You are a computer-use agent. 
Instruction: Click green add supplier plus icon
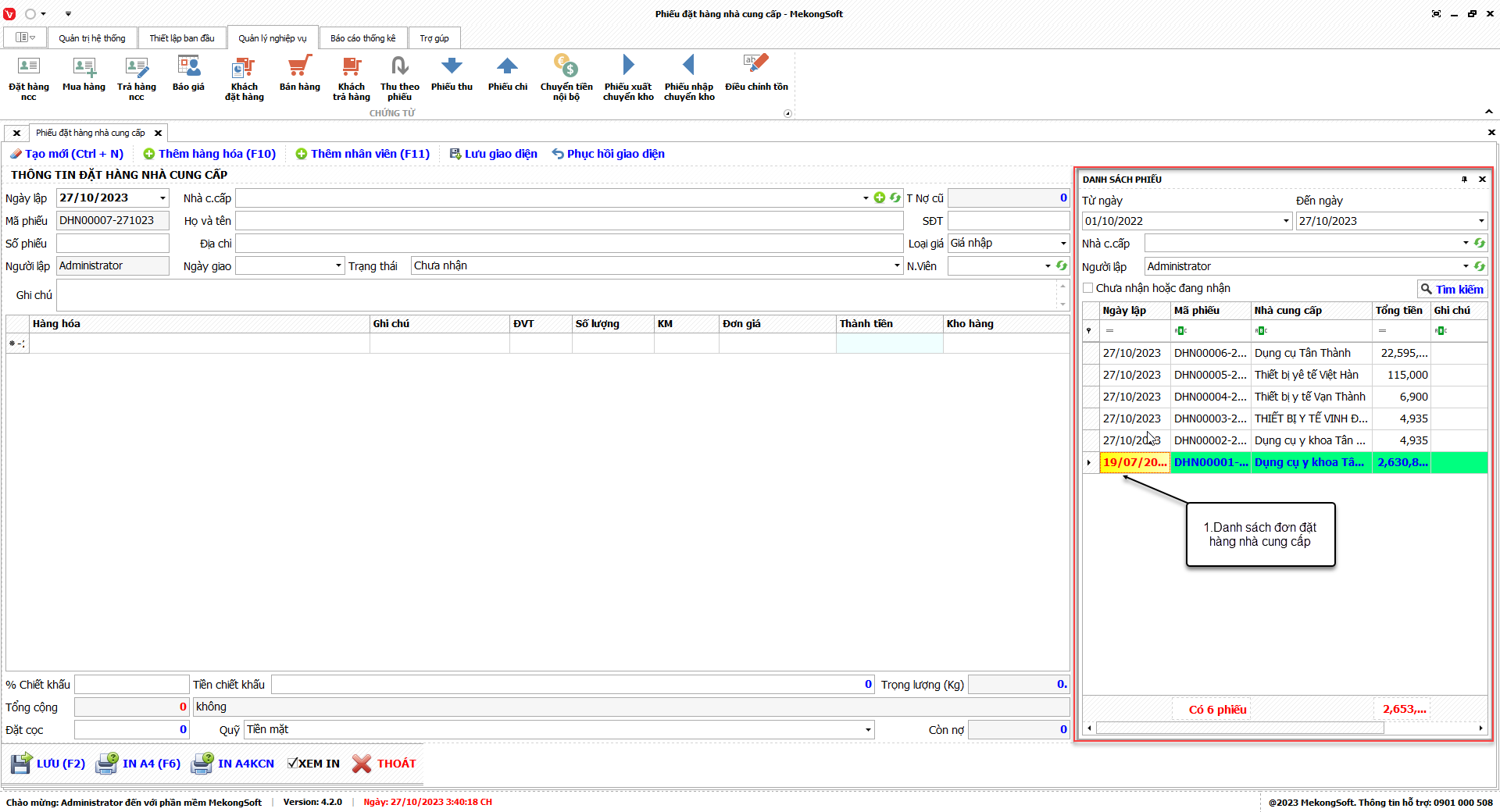coord(880,198)
